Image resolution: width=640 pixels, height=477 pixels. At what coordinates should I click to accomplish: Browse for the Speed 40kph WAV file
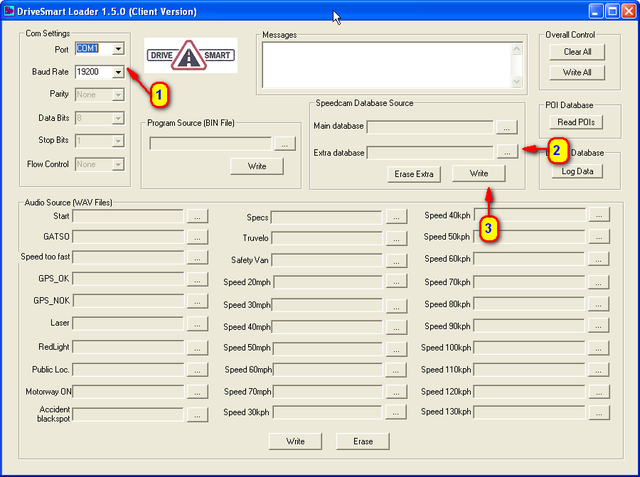(x=599, y=215)
